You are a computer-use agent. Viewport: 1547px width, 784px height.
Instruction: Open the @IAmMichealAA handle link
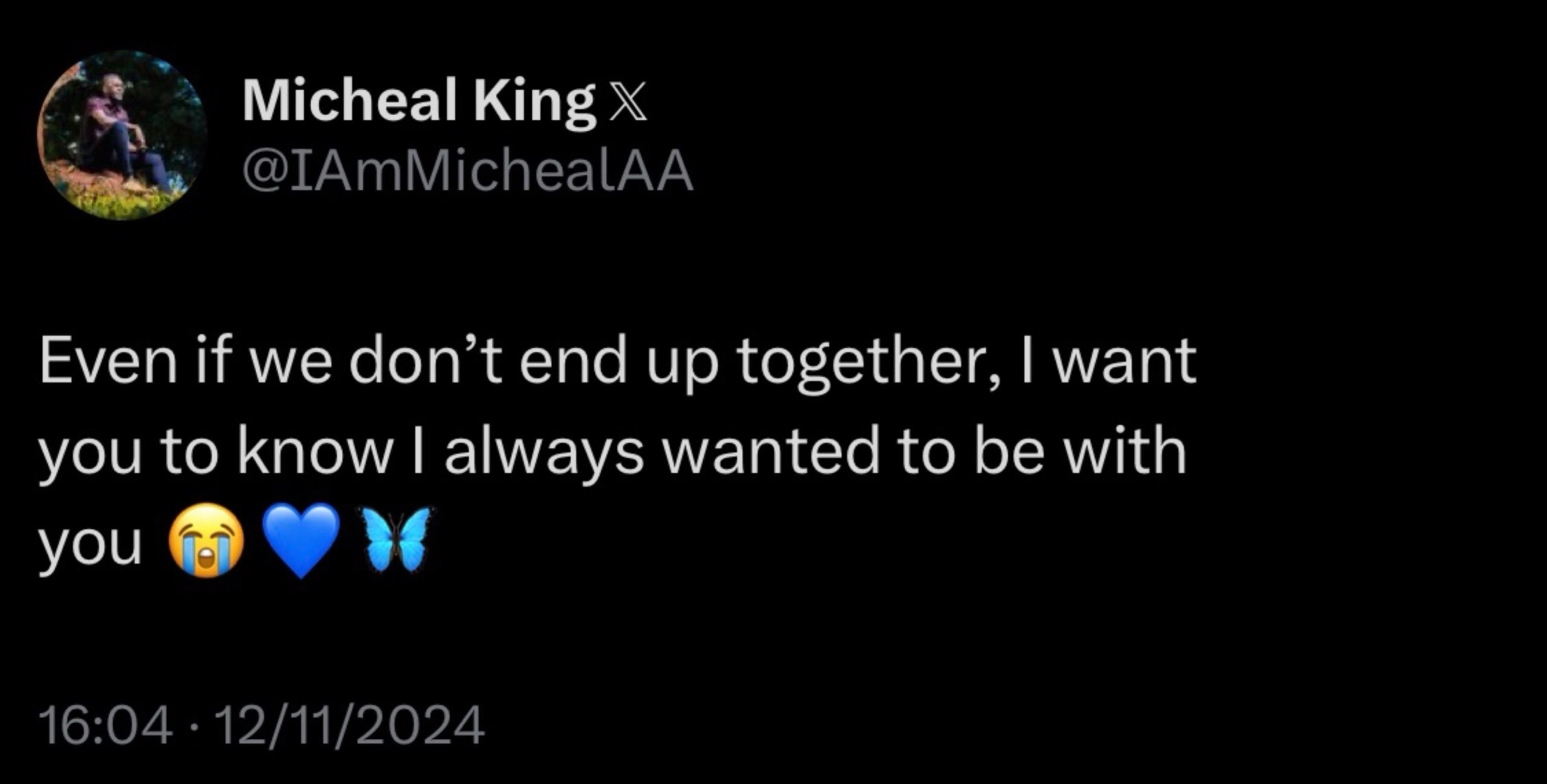[x=467, y=172]
